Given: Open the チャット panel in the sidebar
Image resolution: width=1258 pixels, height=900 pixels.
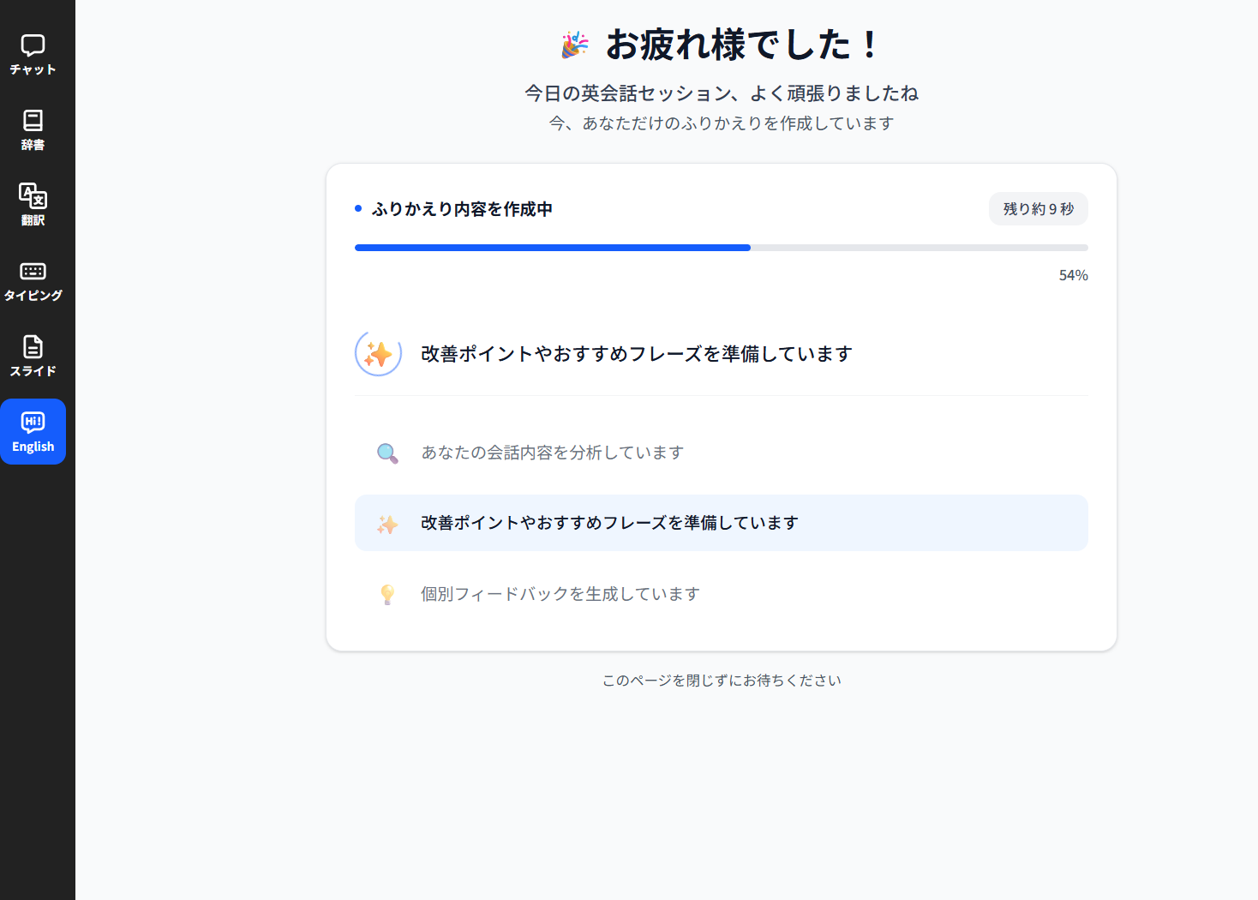Looking at the screenshot, I should [x=34, y=53].
